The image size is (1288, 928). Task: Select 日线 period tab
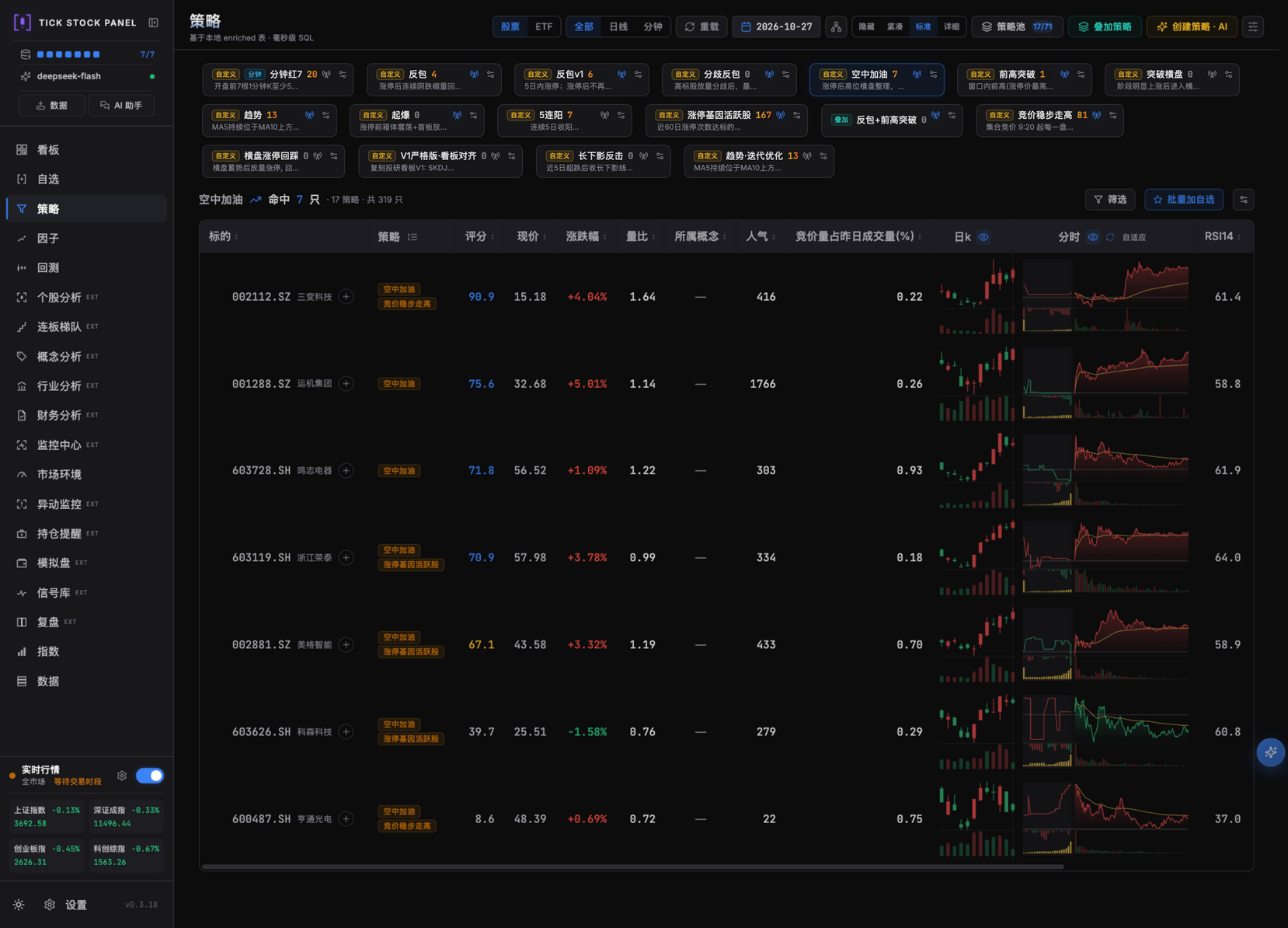(x=618, y=26)
